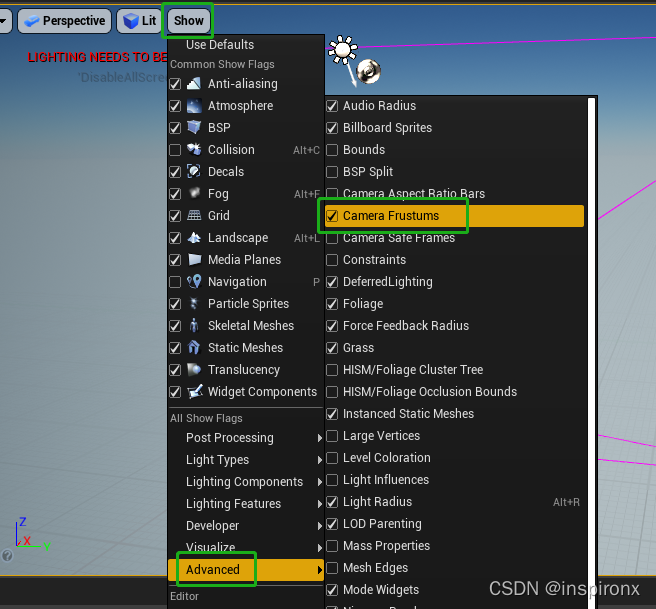Click the Skeletal Meshes figure icon

[x=194, y=325]
